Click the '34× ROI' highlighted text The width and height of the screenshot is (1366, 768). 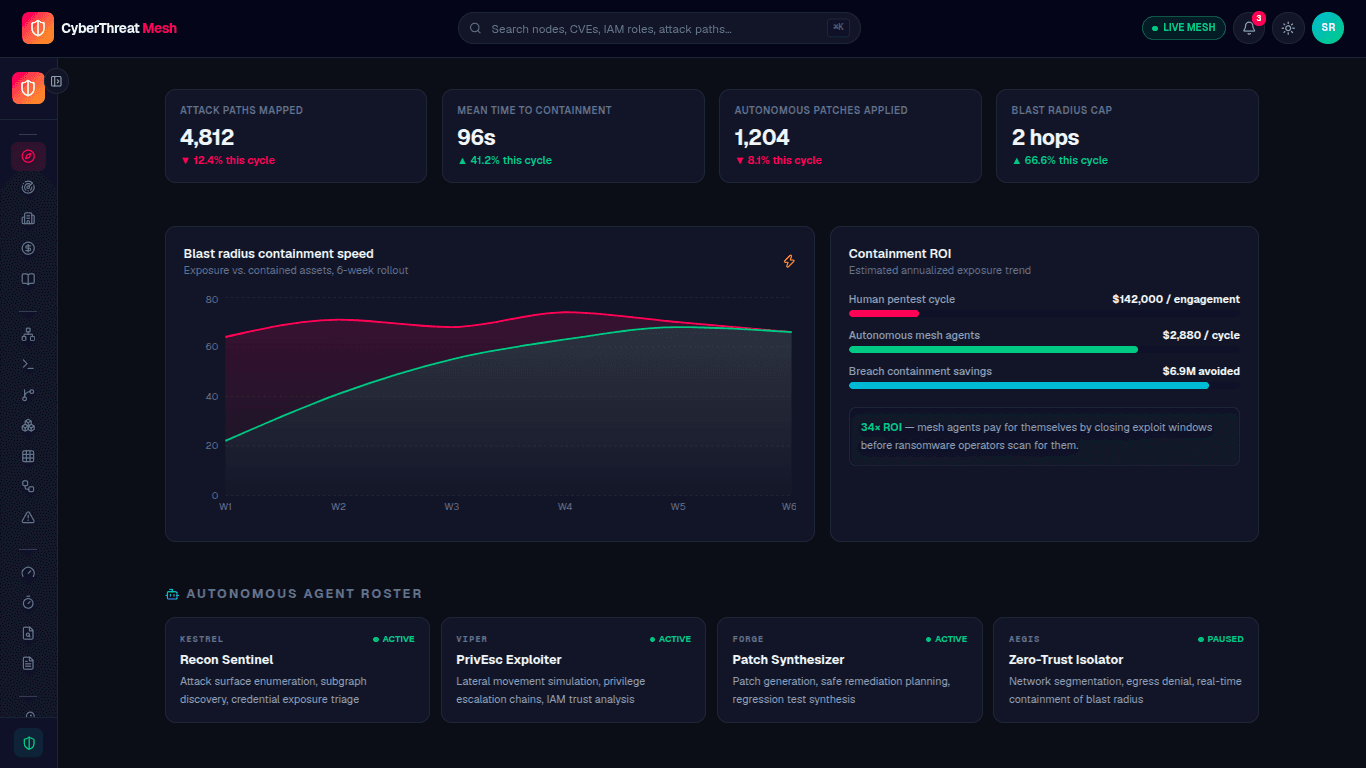point(881,427)
